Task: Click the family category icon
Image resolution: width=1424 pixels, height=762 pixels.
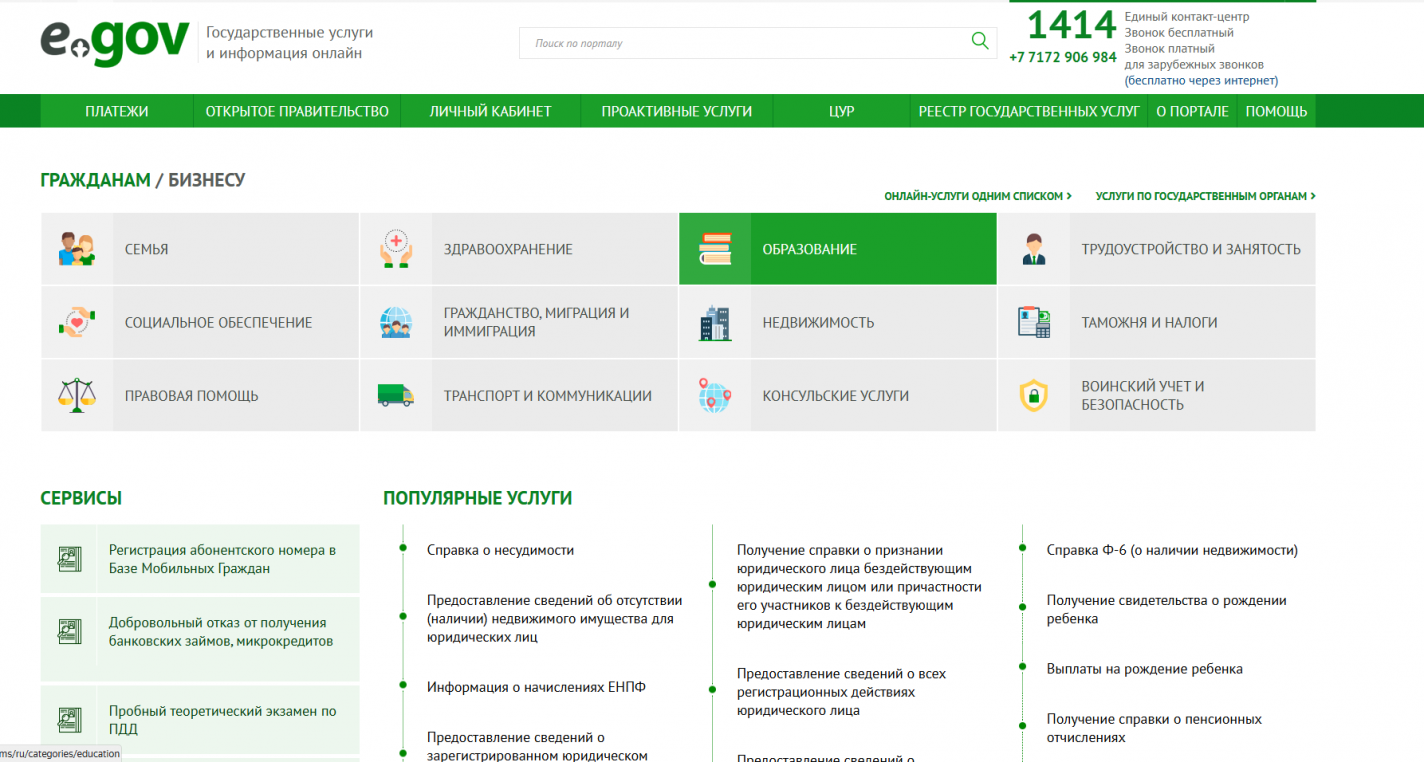Action: 77,249
